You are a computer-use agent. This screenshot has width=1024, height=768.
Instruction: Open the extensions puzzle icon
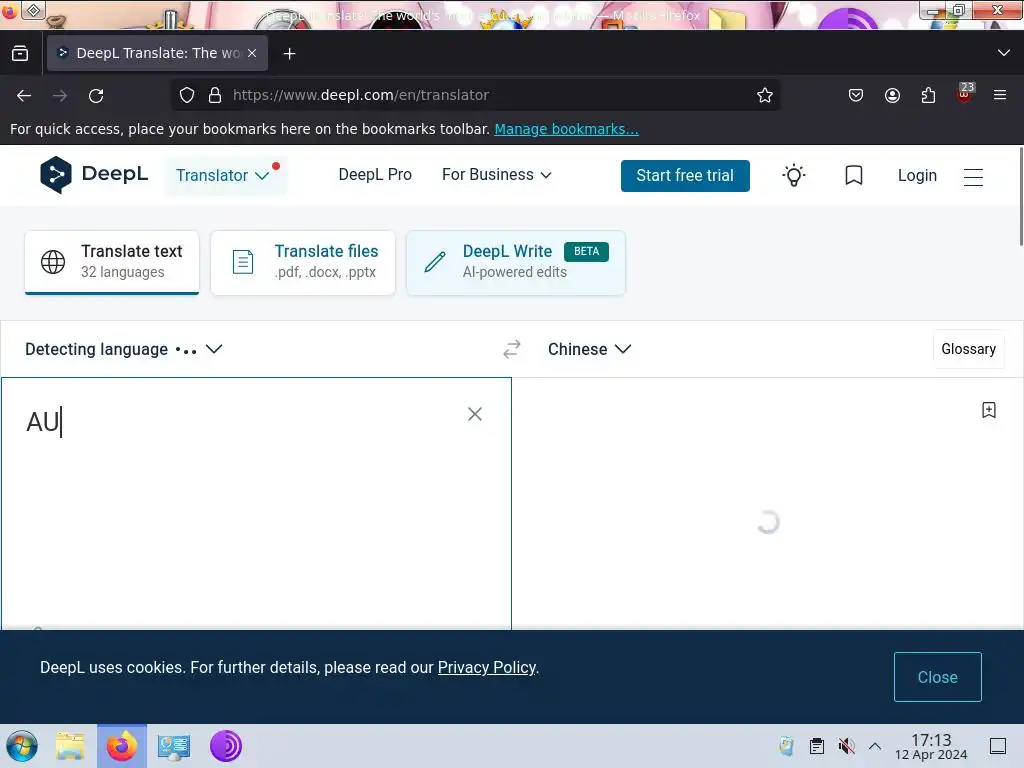pos(928,95)
